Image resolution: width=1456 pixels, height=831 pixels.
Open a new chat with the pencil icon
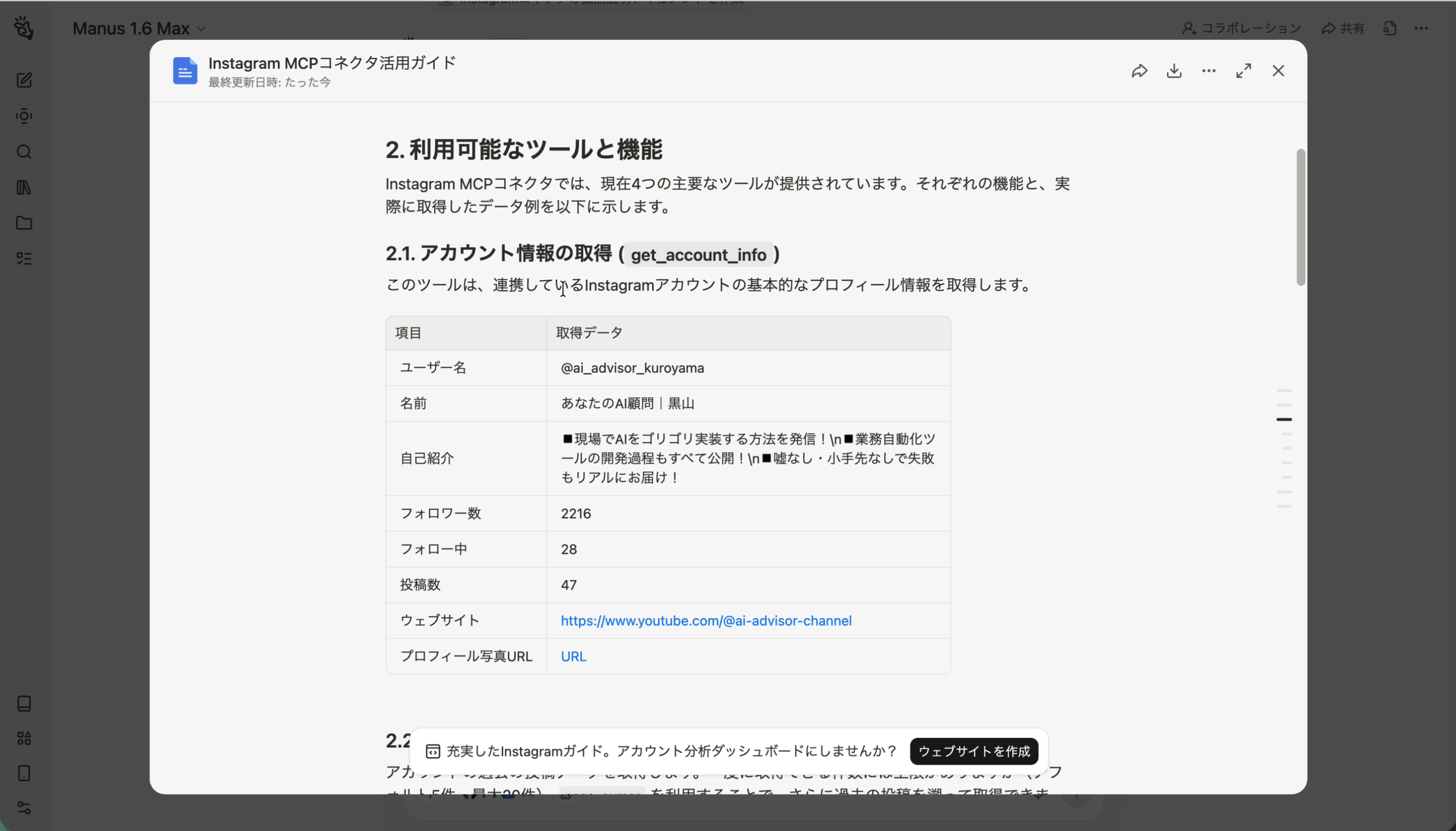pos(23,80)
